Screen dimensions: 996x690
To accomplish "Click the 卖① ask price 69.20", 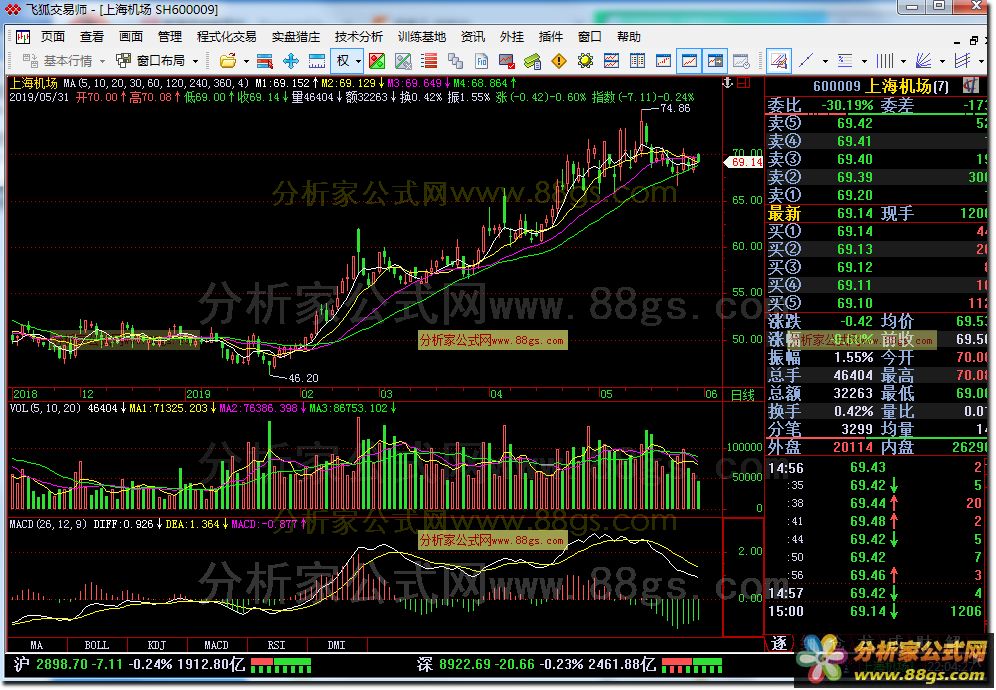I will (854, 195).
